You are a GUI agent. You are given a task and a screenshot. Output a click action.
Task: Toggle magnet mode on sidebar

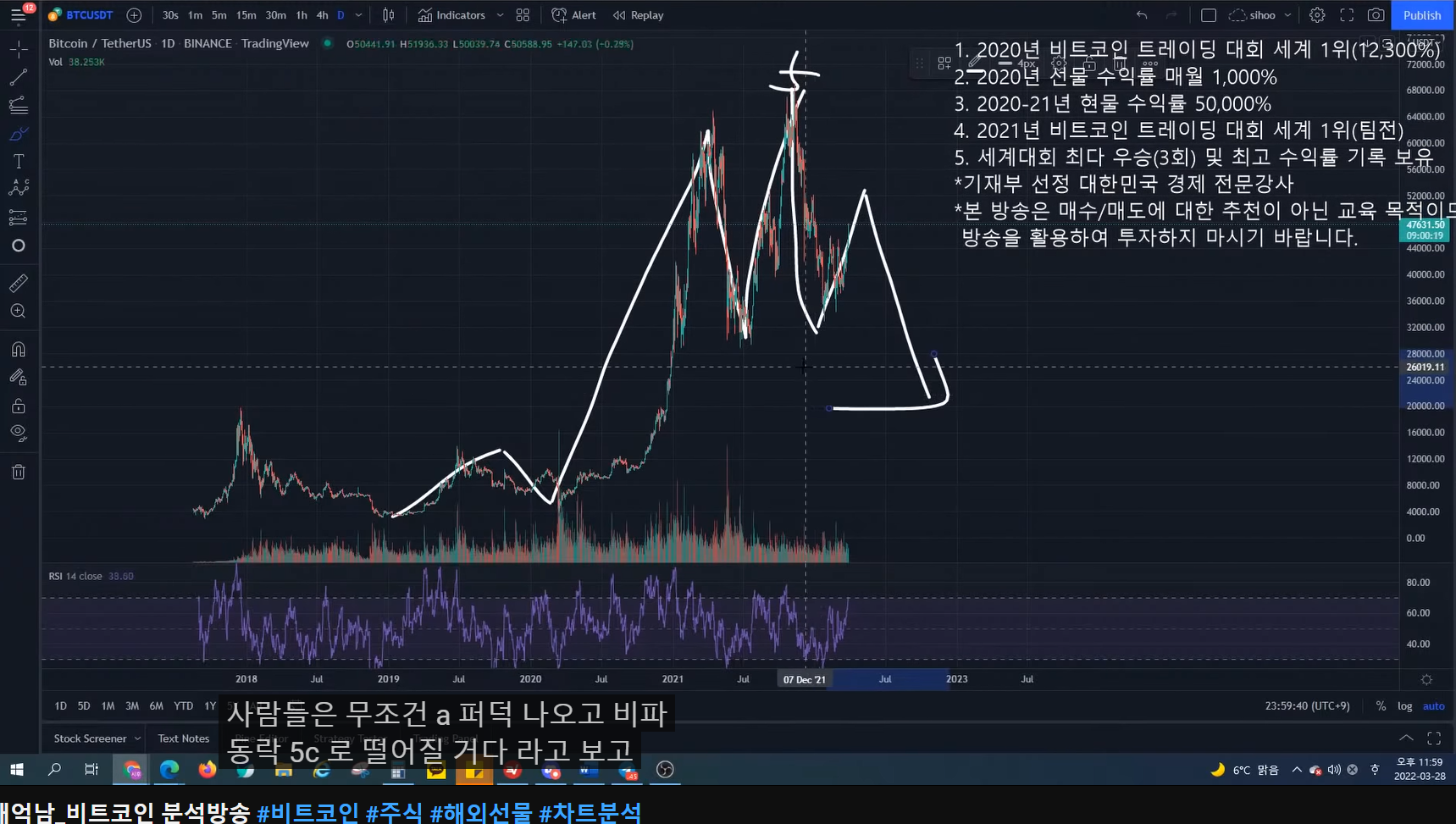[18, 349]
